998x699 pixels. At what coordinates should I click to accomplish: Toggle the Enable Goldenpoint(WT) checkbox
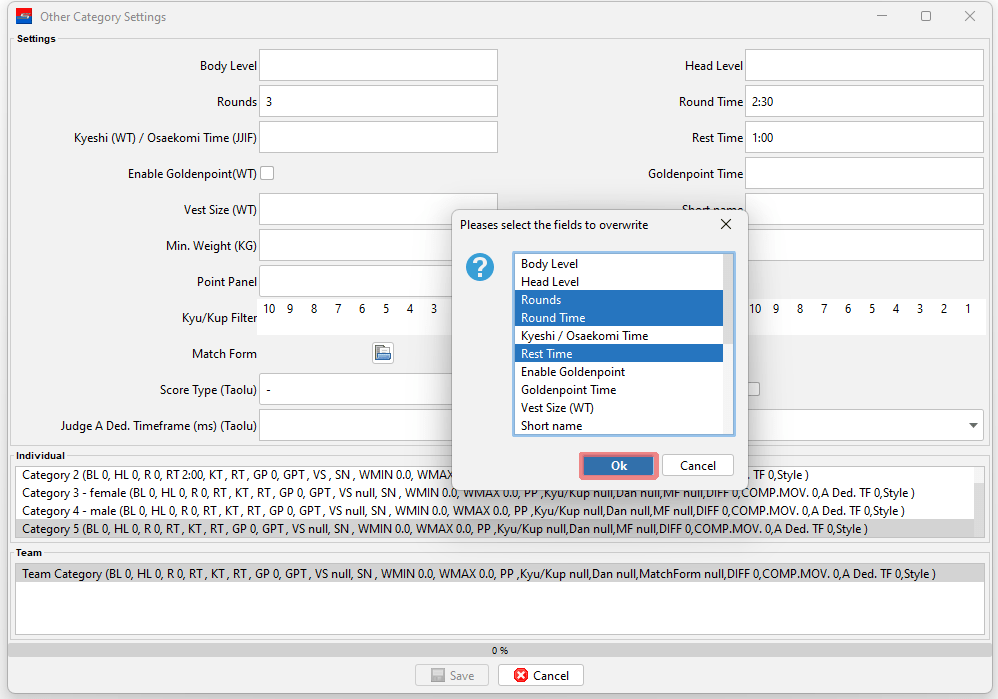[267, 173]
